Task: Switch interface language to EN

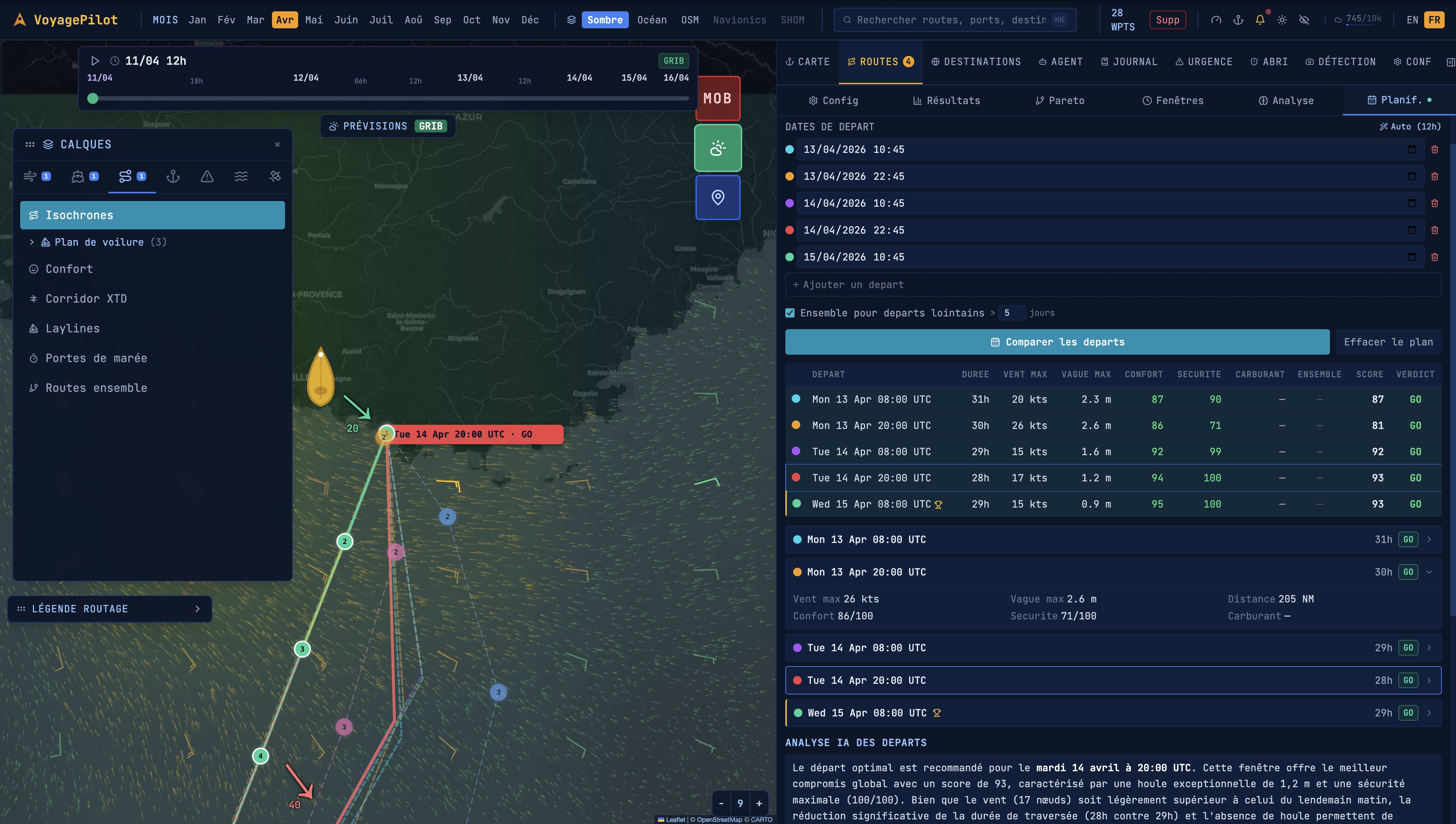Action: click(1412, 20)
